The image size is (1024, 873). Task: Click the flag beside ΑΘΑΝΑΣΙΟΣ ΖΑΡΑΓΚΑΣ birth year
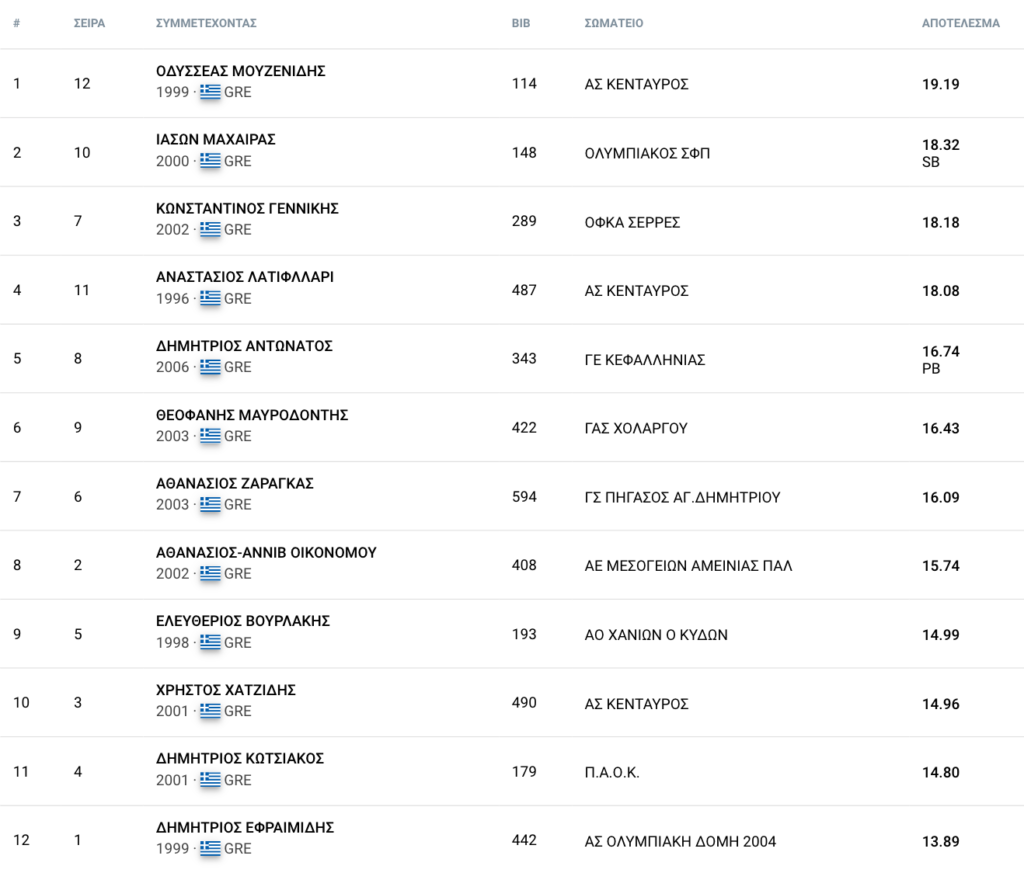pyautogui.click(x=210, y=504)
